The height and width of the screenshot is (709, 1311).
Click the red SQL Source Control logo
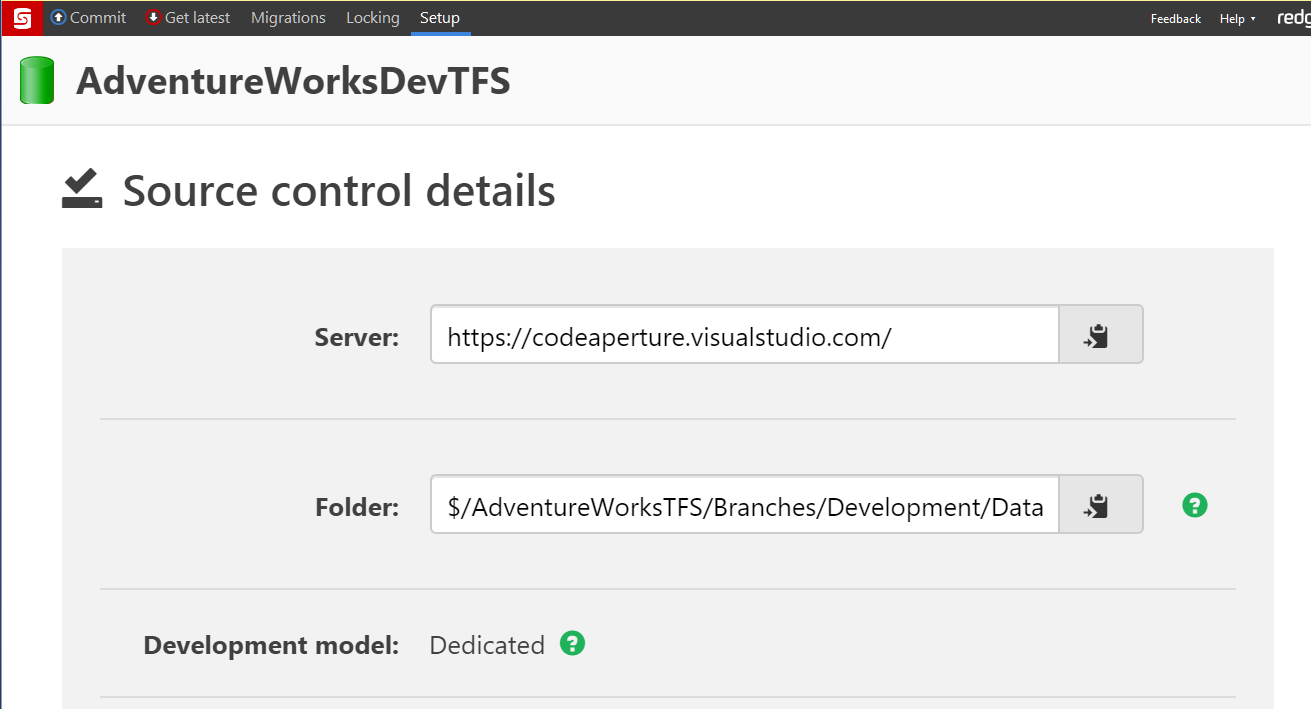pos(22,18)
